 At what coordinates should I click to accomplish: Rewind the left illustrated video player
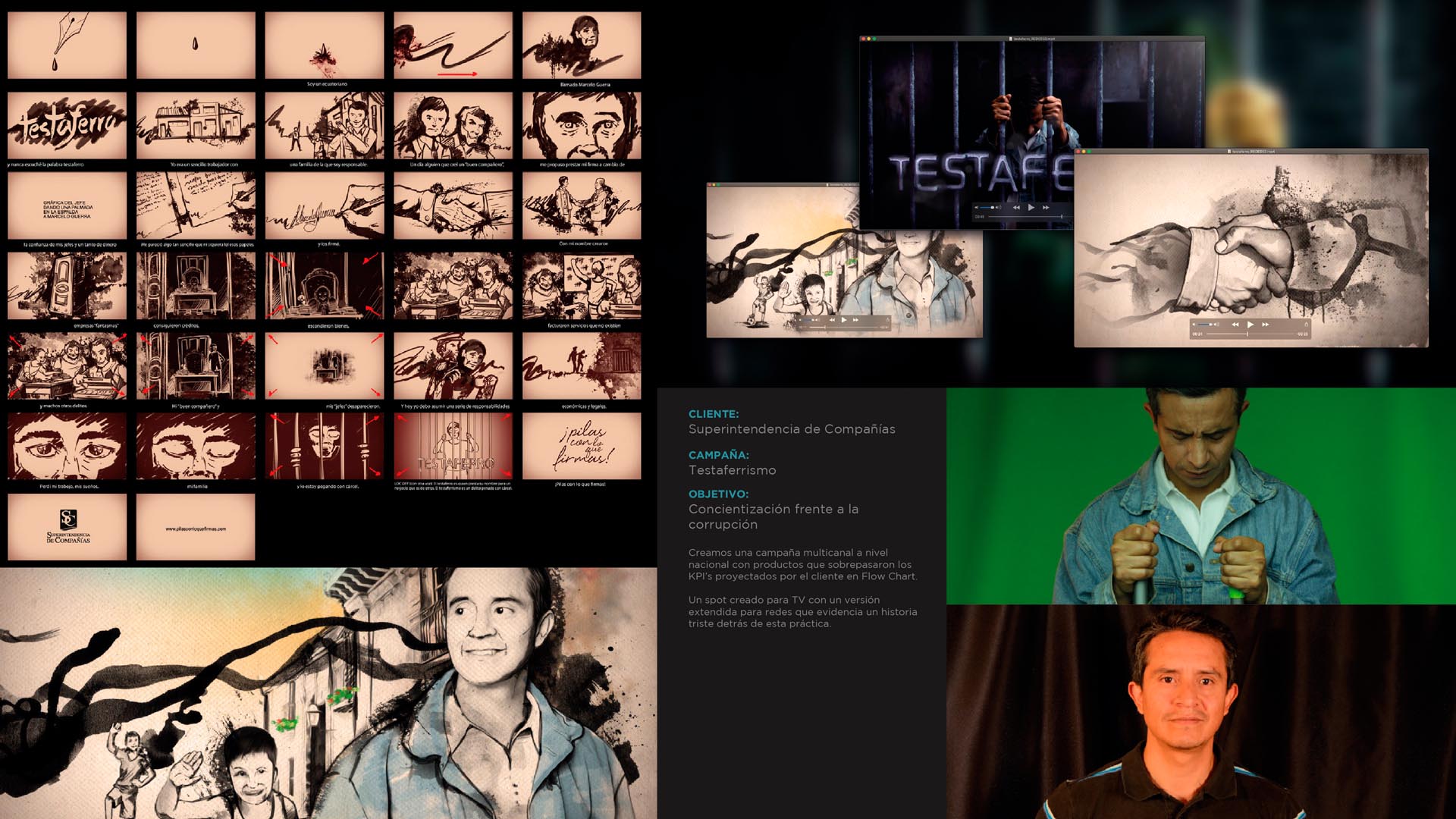point(832,320)
